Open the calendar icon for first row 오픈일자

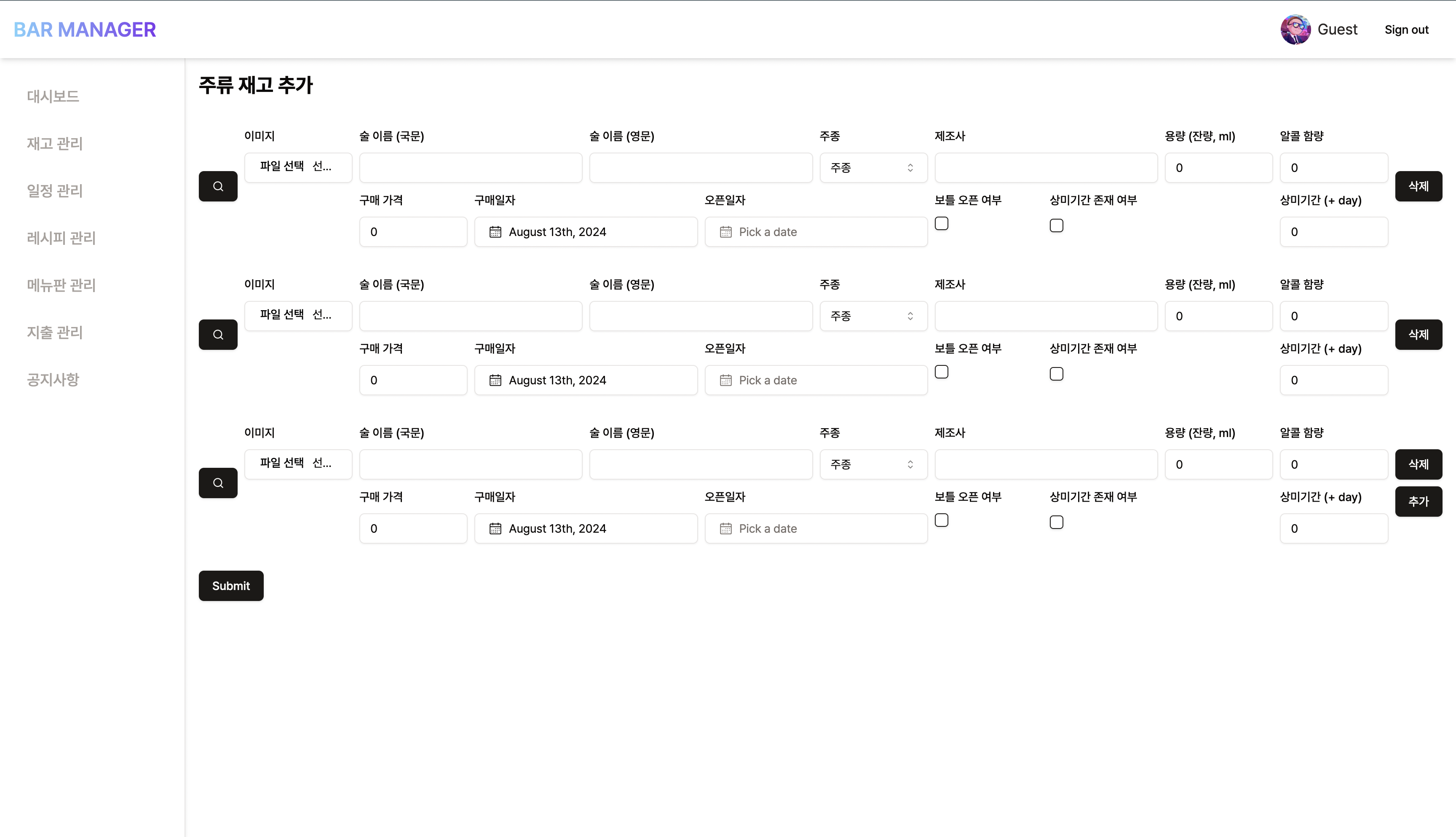(x=726, y=231)
